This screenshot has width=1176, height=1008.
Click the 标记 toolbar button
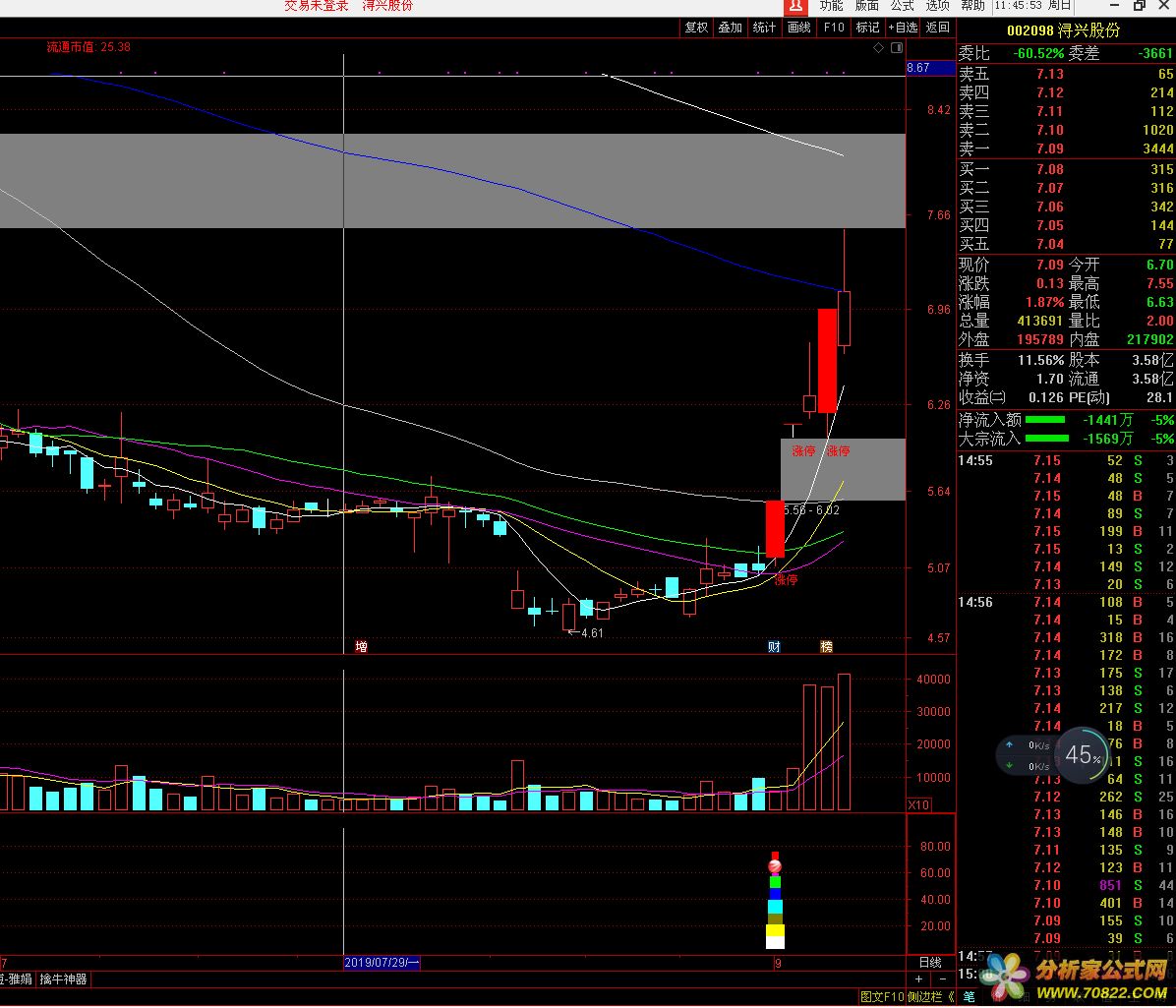click(868, 28)
